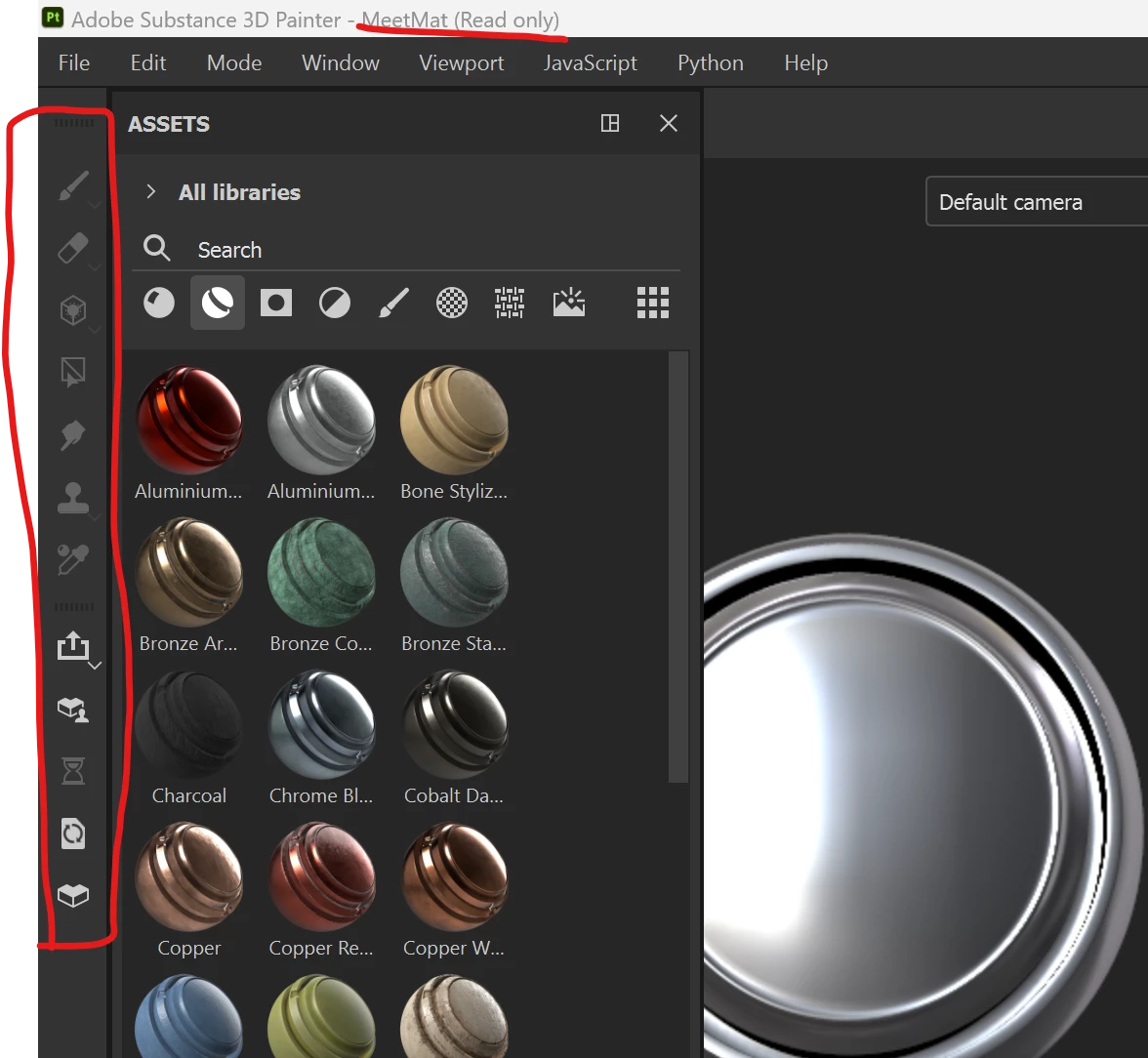Screen dimensions: 1148x1058
Task: Expand the All libraries tree
Action: point(150,192)
